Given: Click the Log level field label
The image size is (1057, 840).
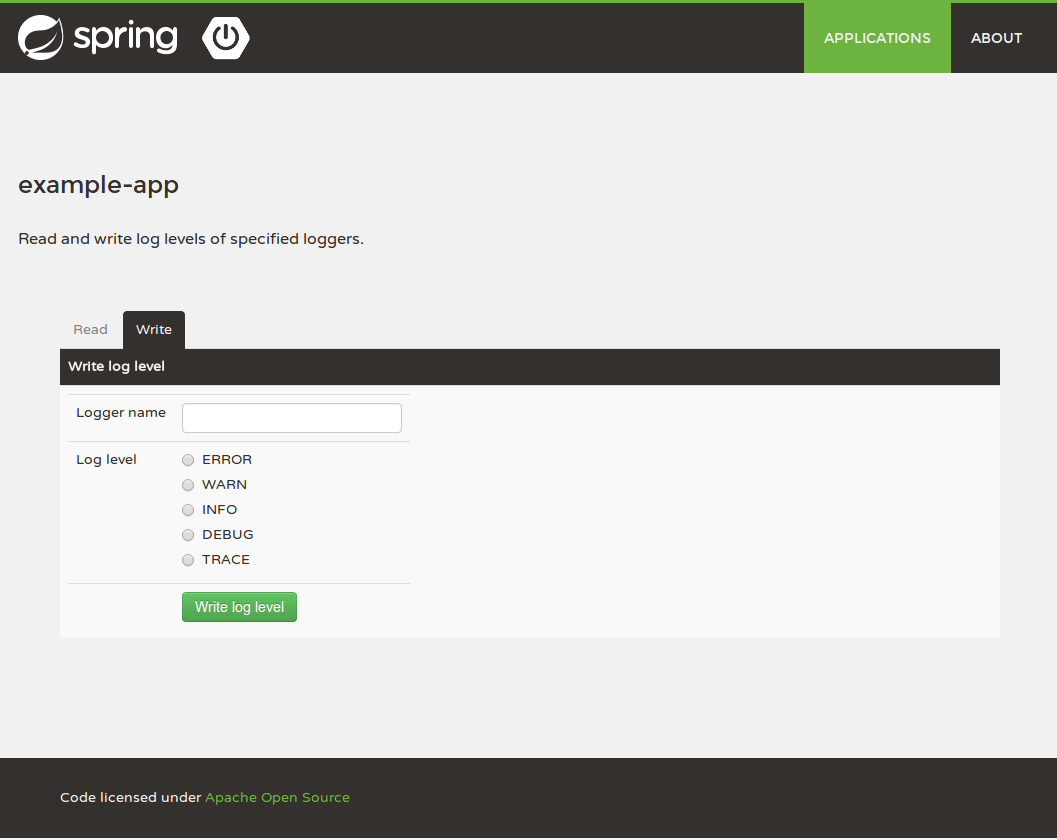Looking at the screenshot, I should click(x=107, y=460).
